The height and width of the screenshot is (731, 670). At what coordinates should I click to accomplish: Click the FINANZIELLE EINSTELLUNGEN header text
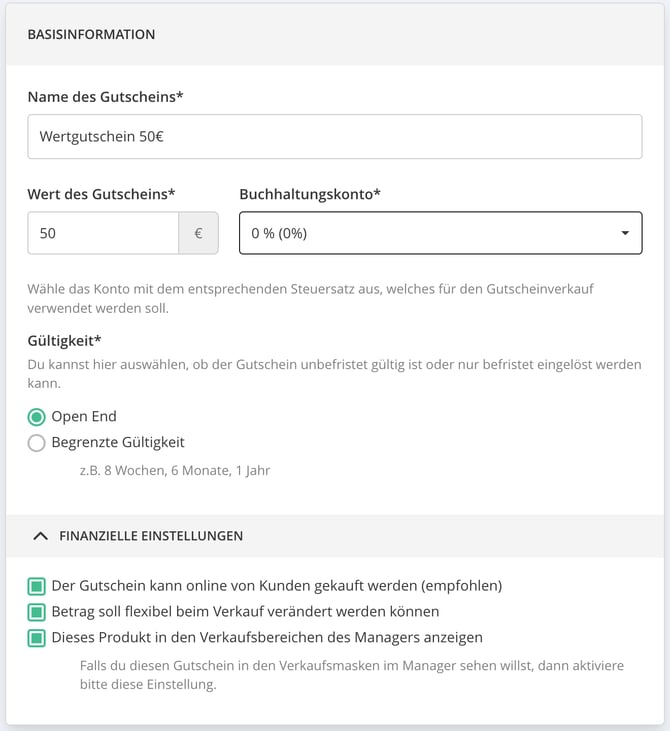pyautogui.click(x=151, y=536)
